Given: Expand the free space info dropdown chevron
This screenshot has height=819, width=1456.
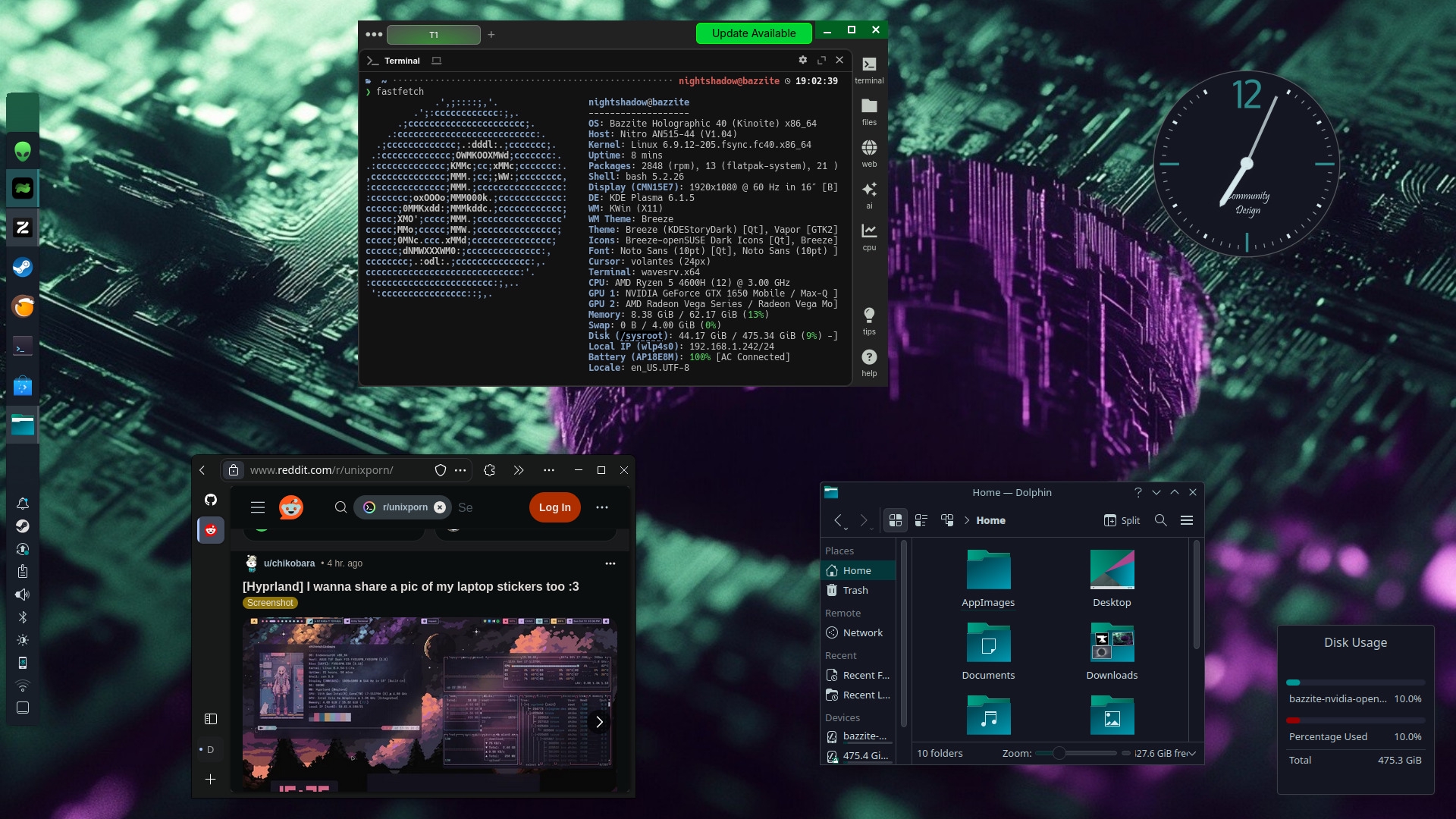Looking at the screenshot, I should pos(1192,753).
